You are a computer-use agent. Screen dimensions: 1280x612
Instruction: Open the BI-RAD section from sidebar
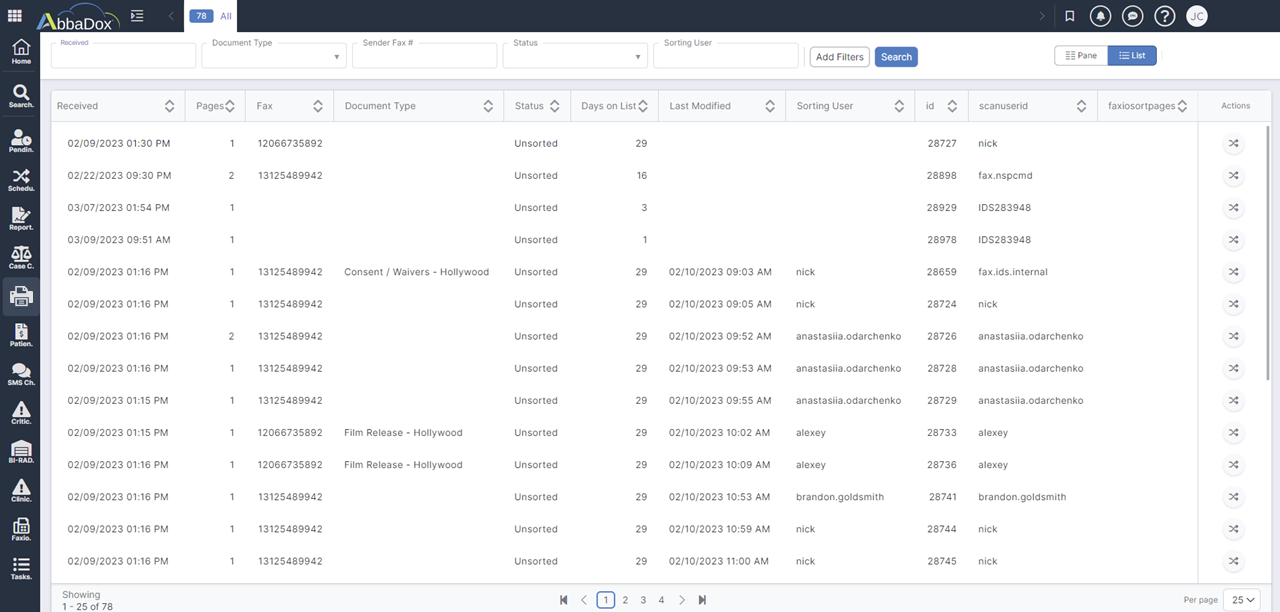pos(20,452)
